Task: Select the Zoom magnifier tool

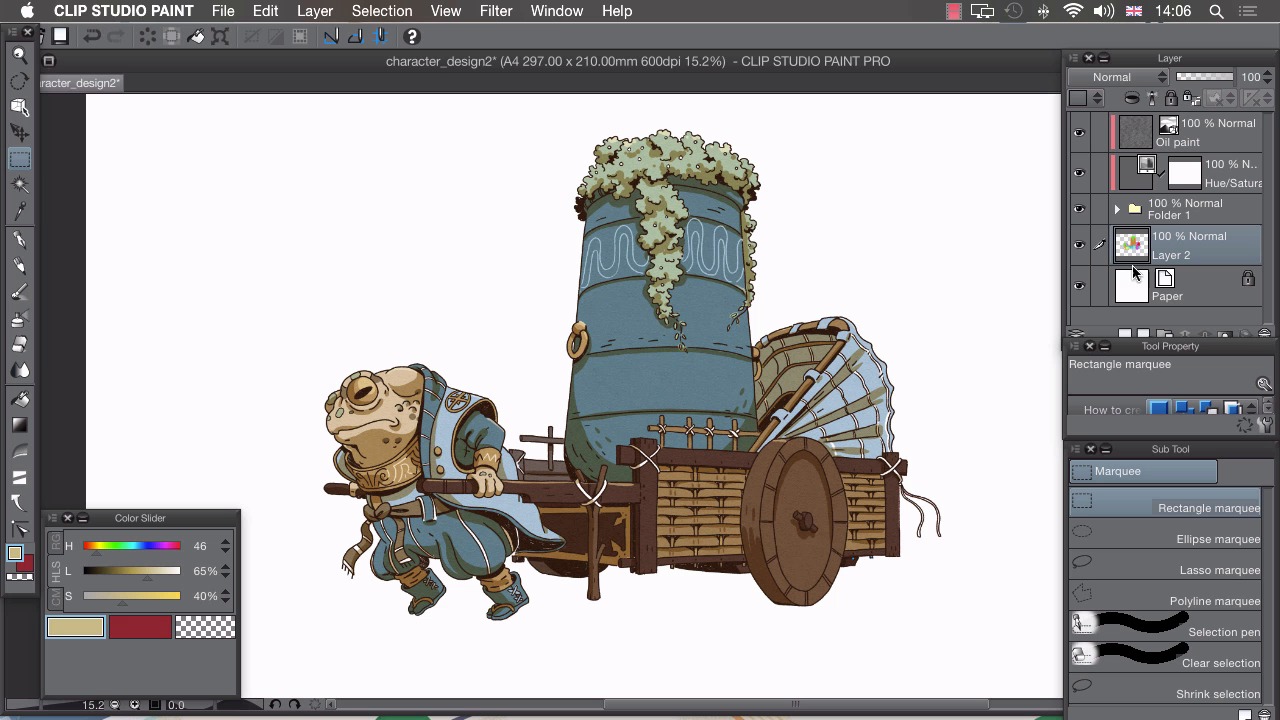Action: 19,55
